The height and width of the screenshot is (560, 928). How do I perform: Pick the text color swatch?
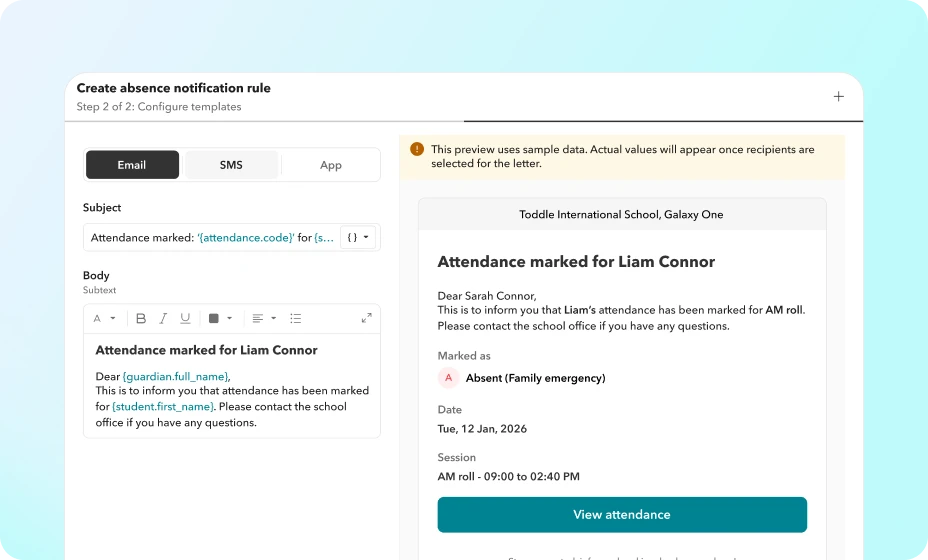[214, 318]
